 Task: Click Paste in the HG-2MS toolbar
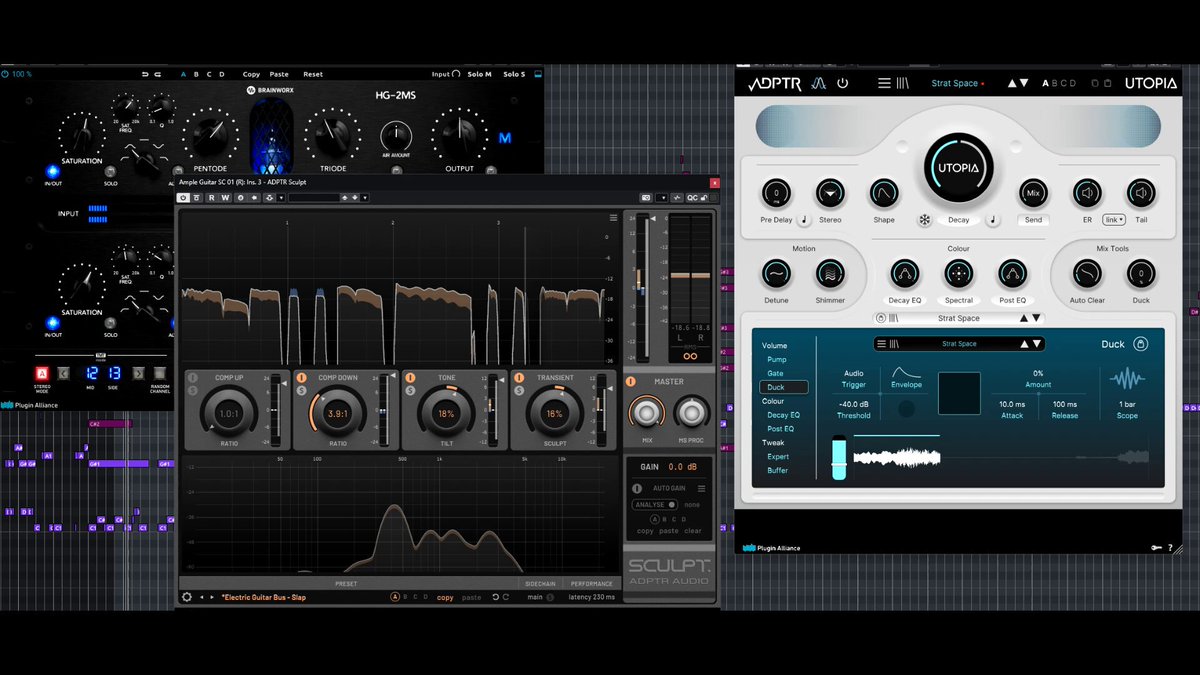[x=279, y=74]
